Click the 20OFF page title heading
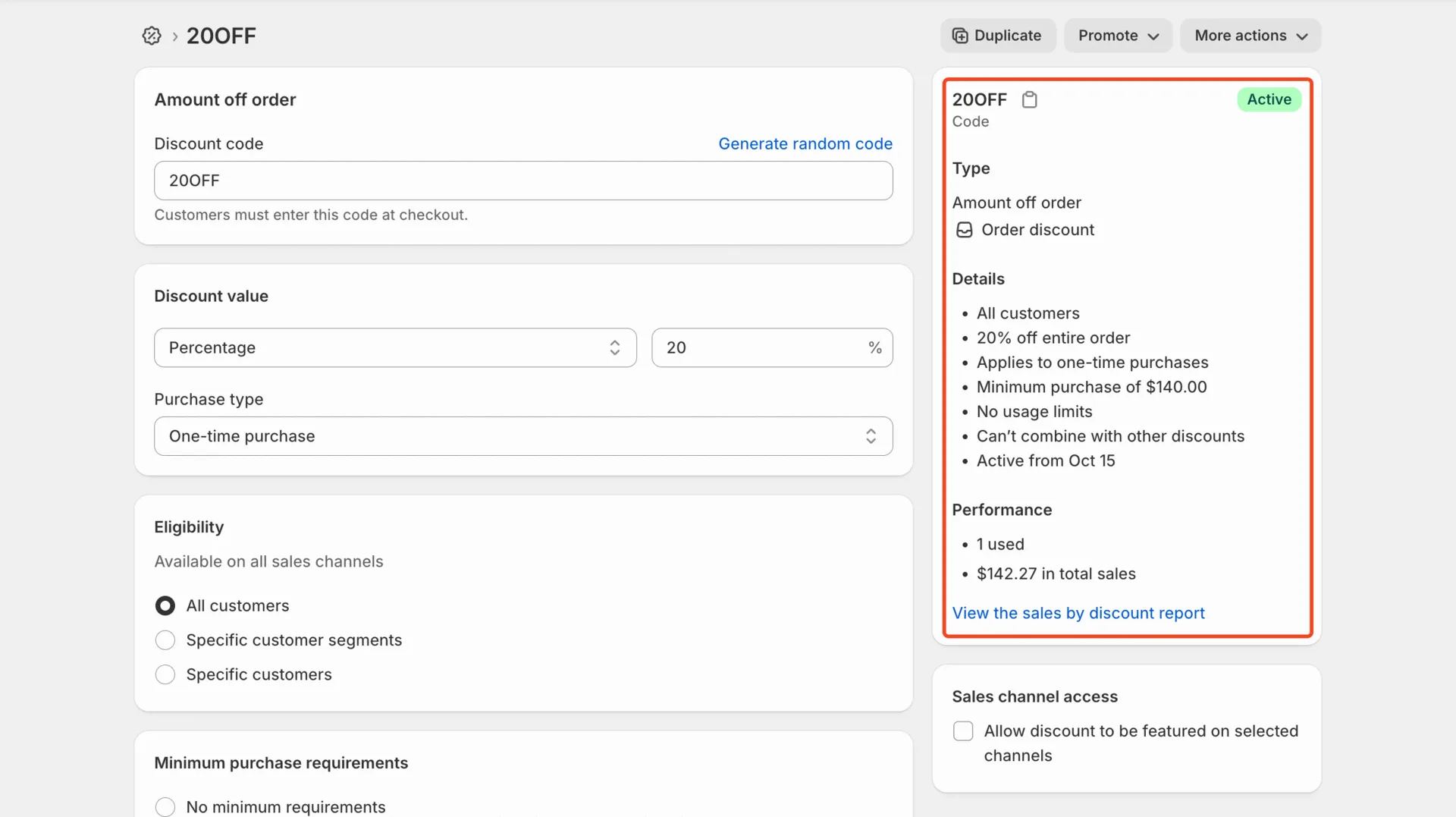The image size is (1456, 817). 221,36
